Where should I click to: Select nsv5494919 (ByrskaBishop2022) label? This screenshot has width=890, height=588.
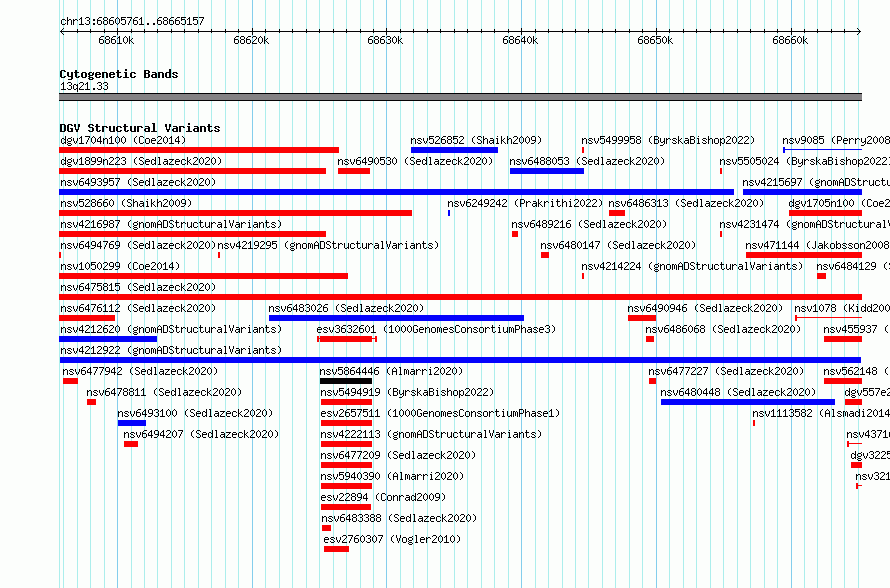coord(407,392)
